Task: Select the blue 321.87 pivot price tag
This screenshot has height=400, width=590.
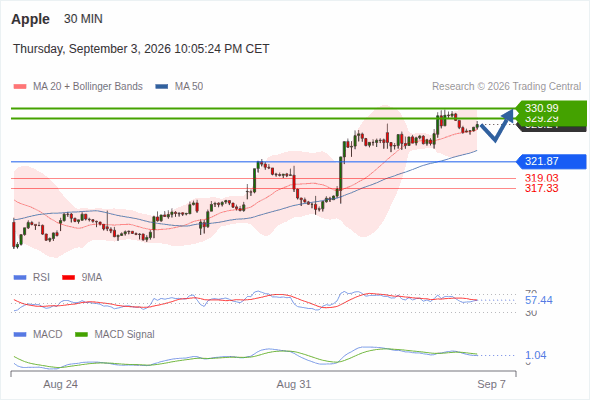Action: [x=551, y=161]
